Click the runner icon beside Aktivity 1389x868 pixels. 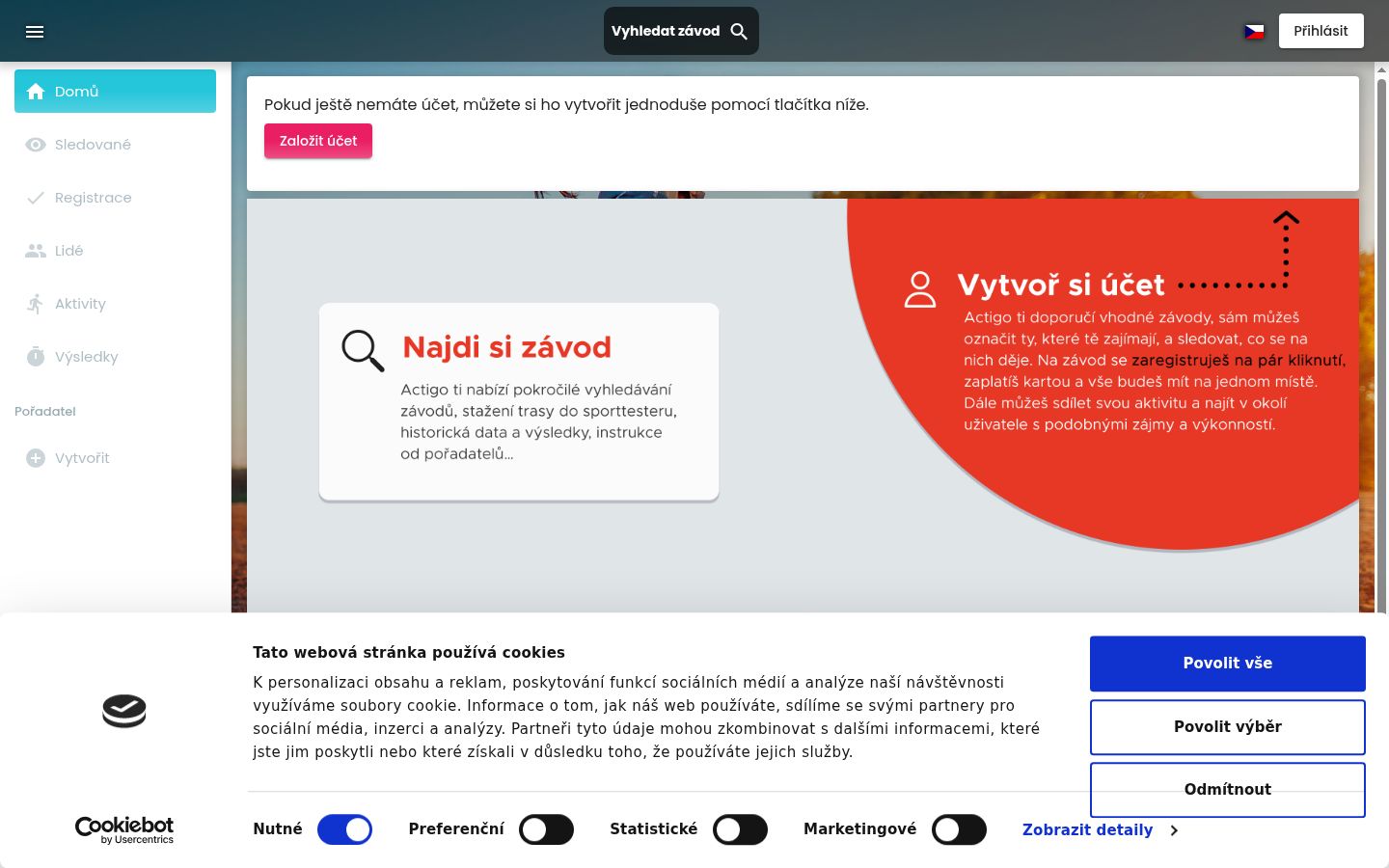coord(36,304)
